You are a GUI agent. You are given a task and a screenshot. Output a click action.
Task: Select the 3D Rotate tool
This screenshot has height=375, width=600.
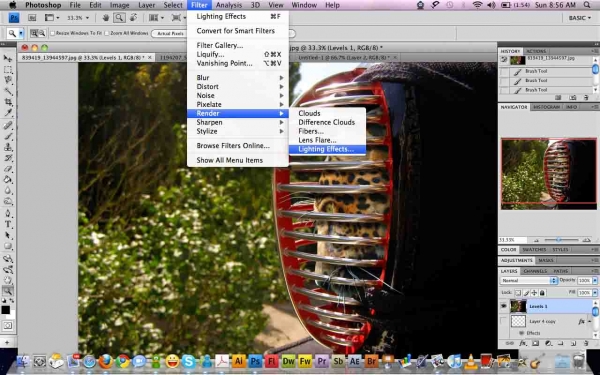point(8,259)
